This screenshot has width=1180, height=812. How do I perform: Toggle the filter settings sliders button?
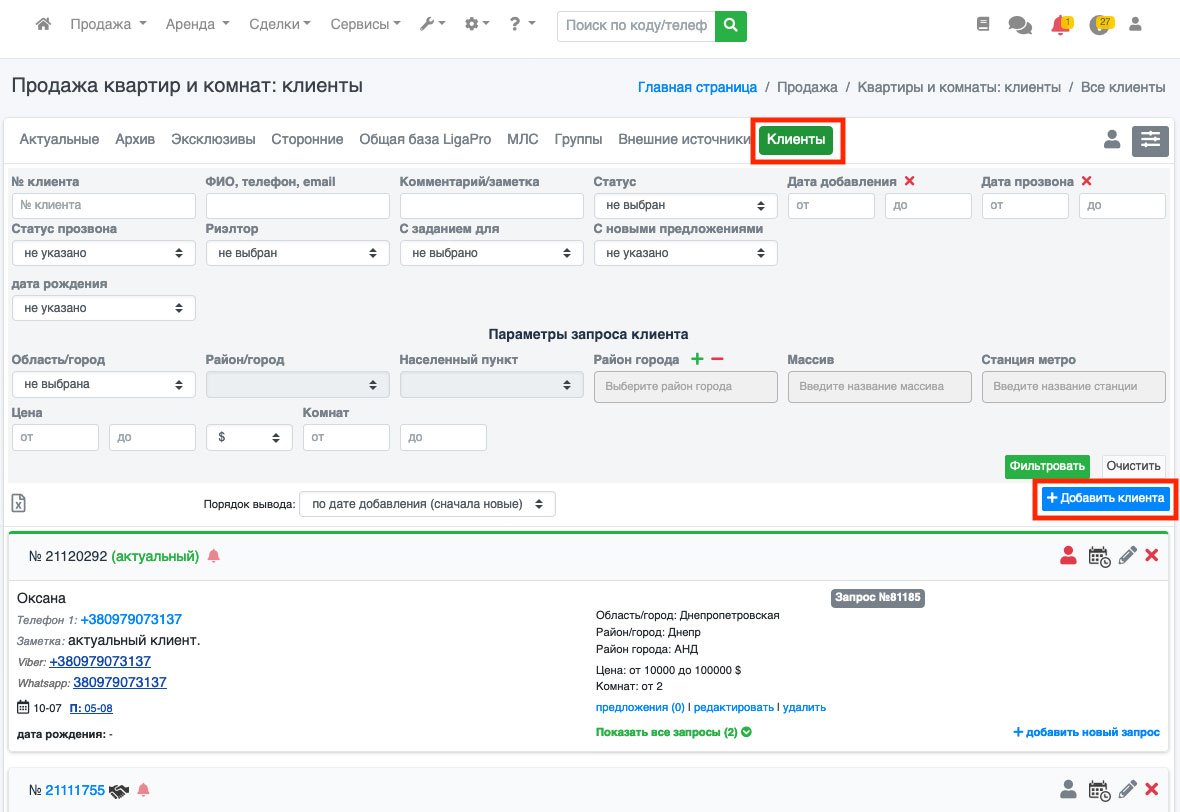(1150, 141)
